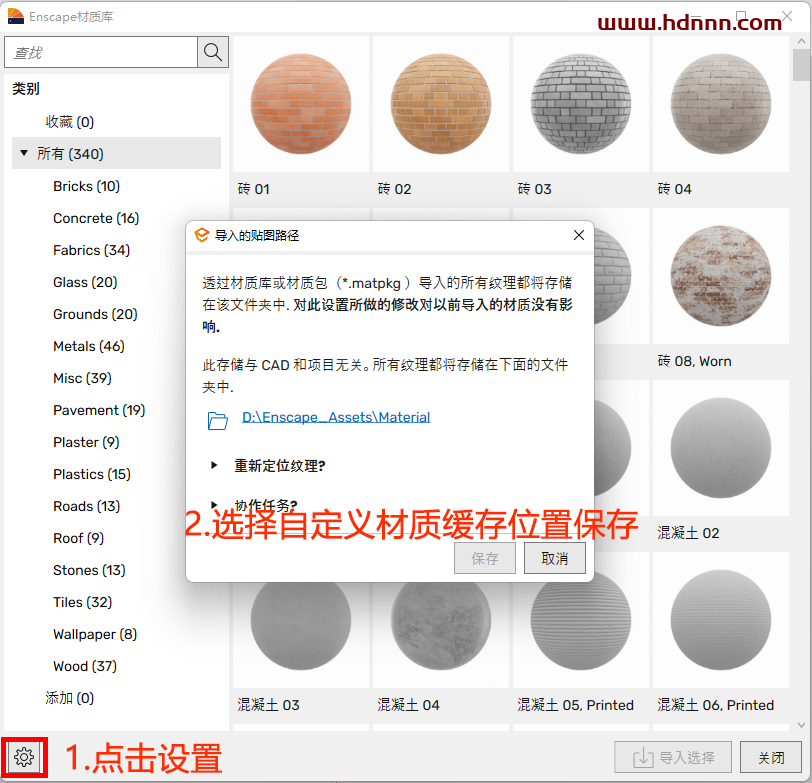Screen dimensions: 812x783
Task: Select the Misc (39) category
Action: tap(82, 379)
